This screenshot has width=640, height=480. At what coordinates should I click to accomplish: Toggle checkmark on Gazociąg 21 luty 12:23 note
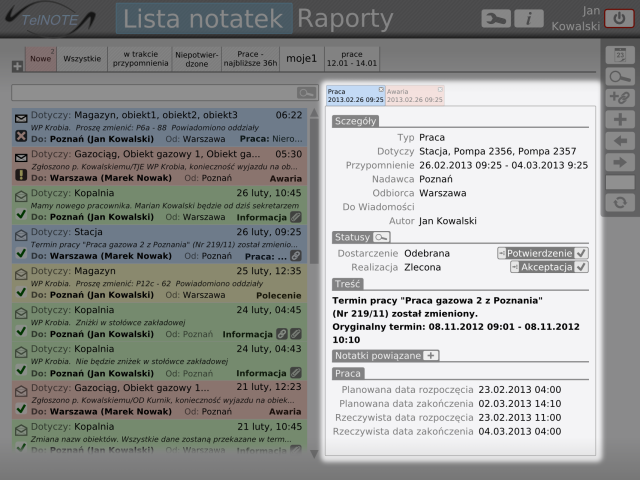click(x=21, y=409)
